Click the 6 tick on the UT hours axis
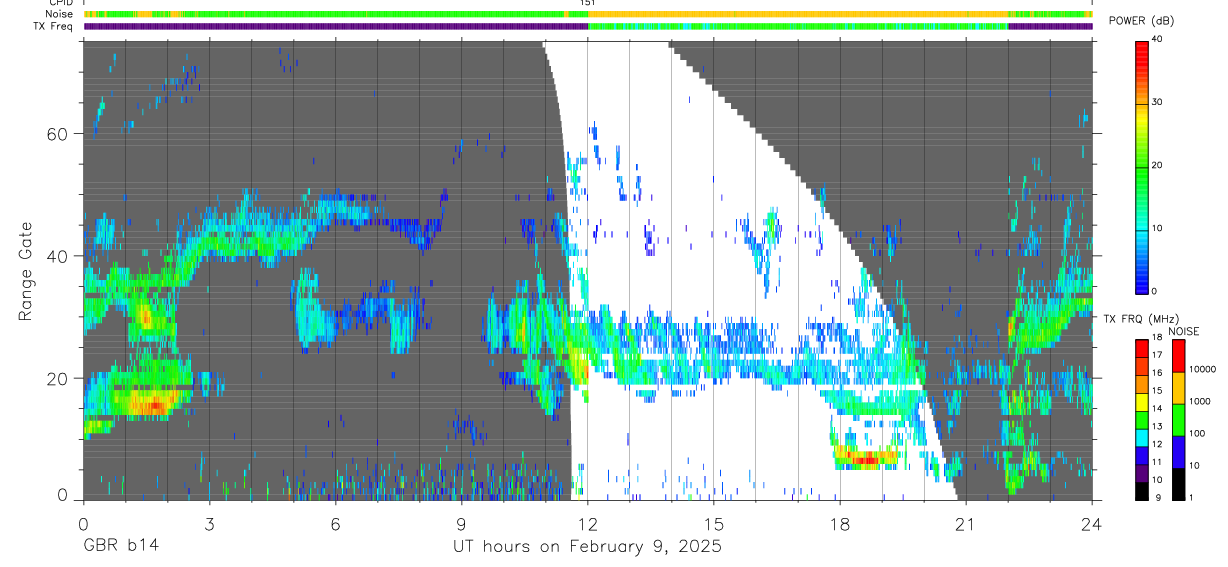The image size is (1228, 567). point(335,523)
